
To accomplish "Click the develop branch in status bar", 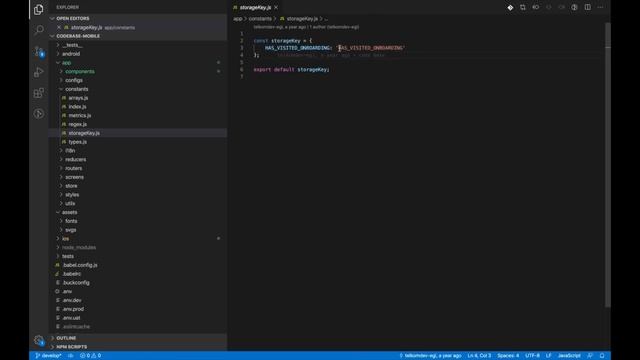I will click(x=48, y=356).
